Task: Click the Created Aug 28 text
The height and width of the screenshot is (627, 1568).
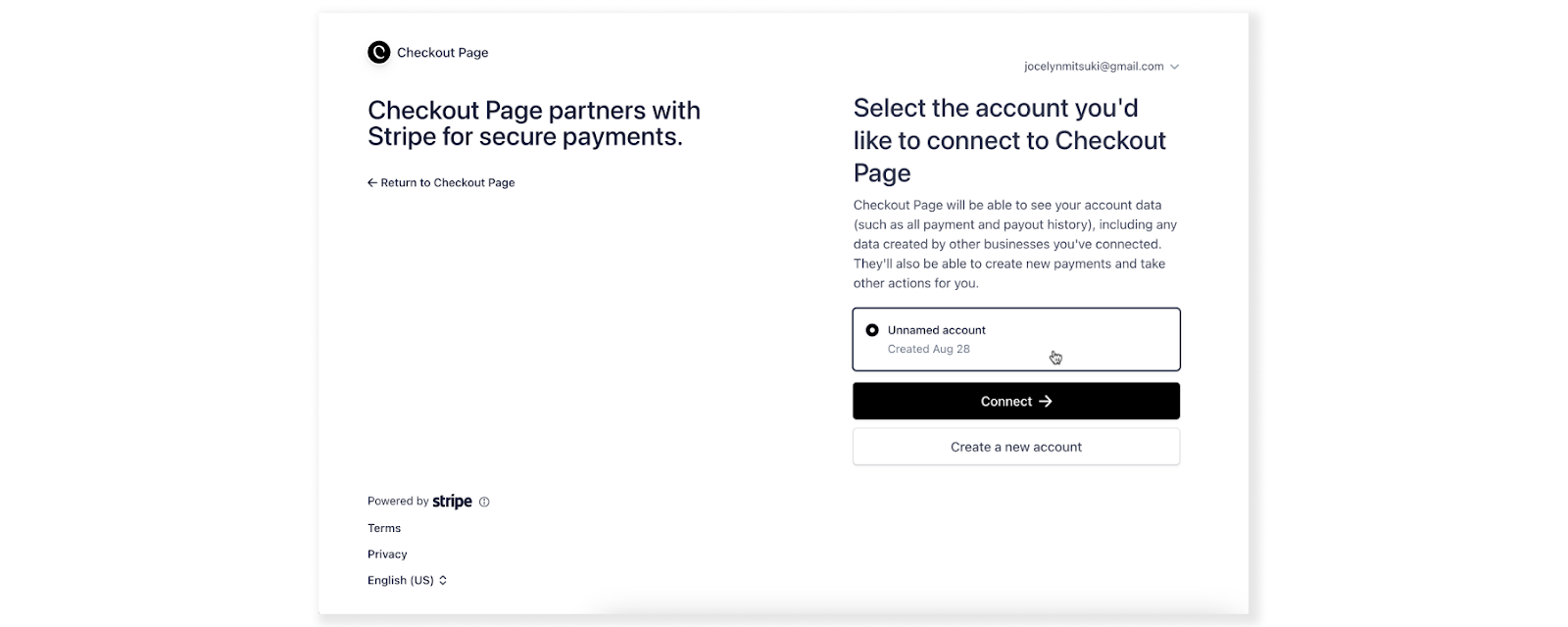Action: (929, 350)
